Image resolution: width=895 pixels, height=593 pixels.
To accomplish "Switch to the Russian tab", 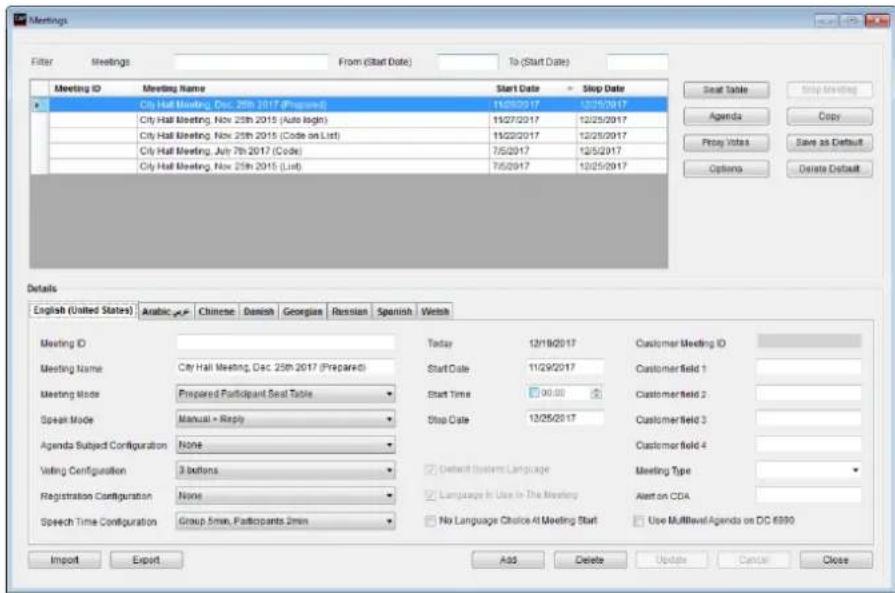I will [349, 312].
